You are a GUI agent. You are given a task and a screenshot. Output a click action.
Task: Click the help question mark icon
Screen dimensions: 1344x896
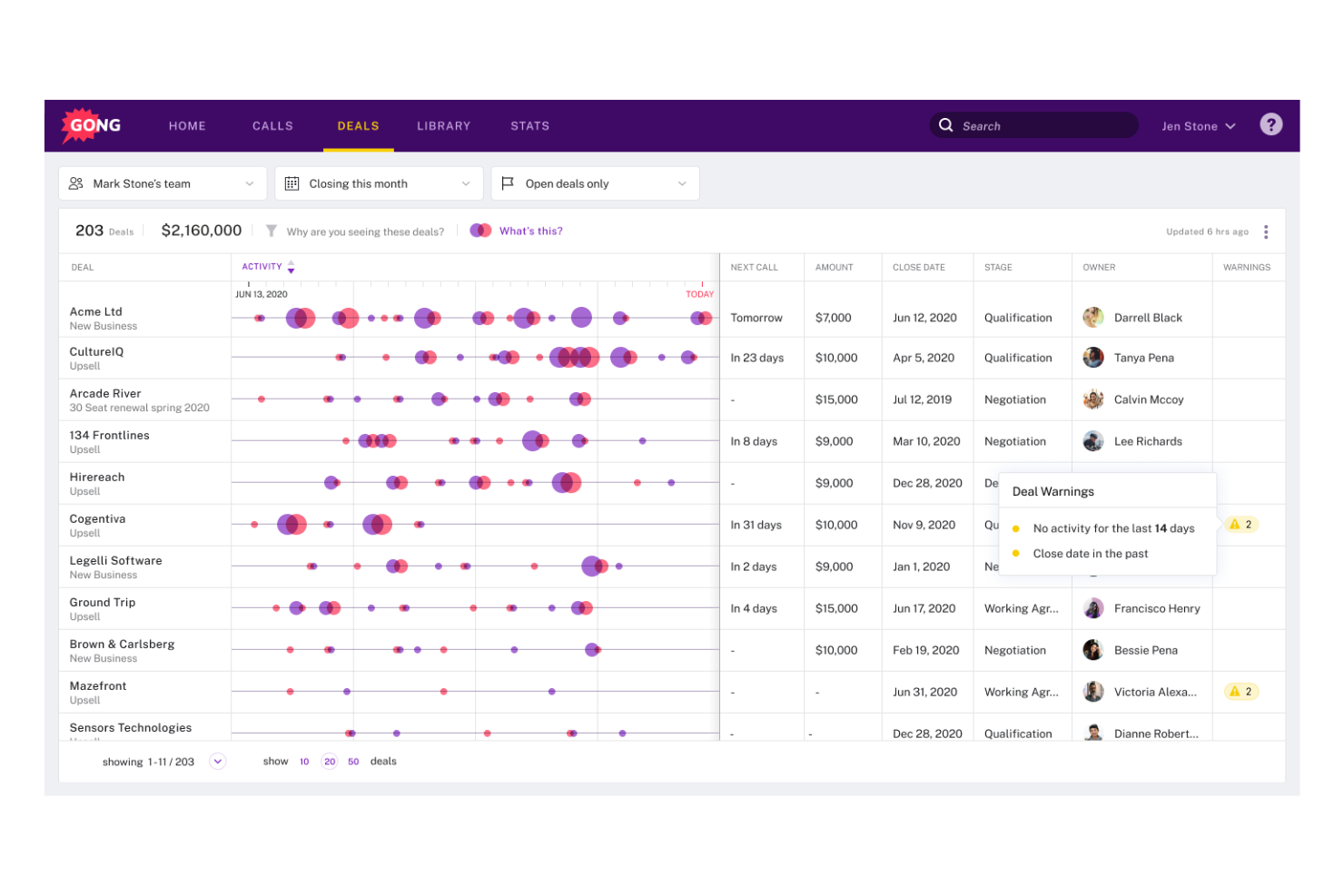click(1270, 124)
